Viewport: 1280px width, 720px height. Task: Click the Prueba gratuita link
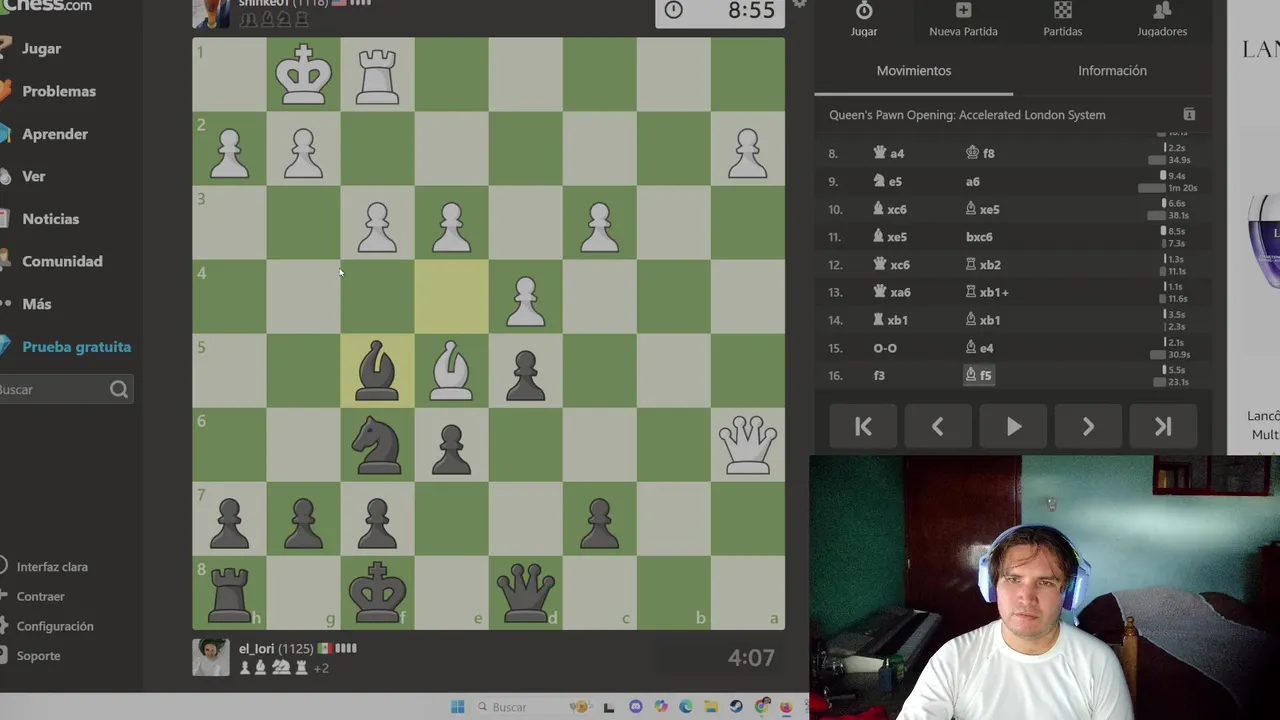[x=76, y=347]
